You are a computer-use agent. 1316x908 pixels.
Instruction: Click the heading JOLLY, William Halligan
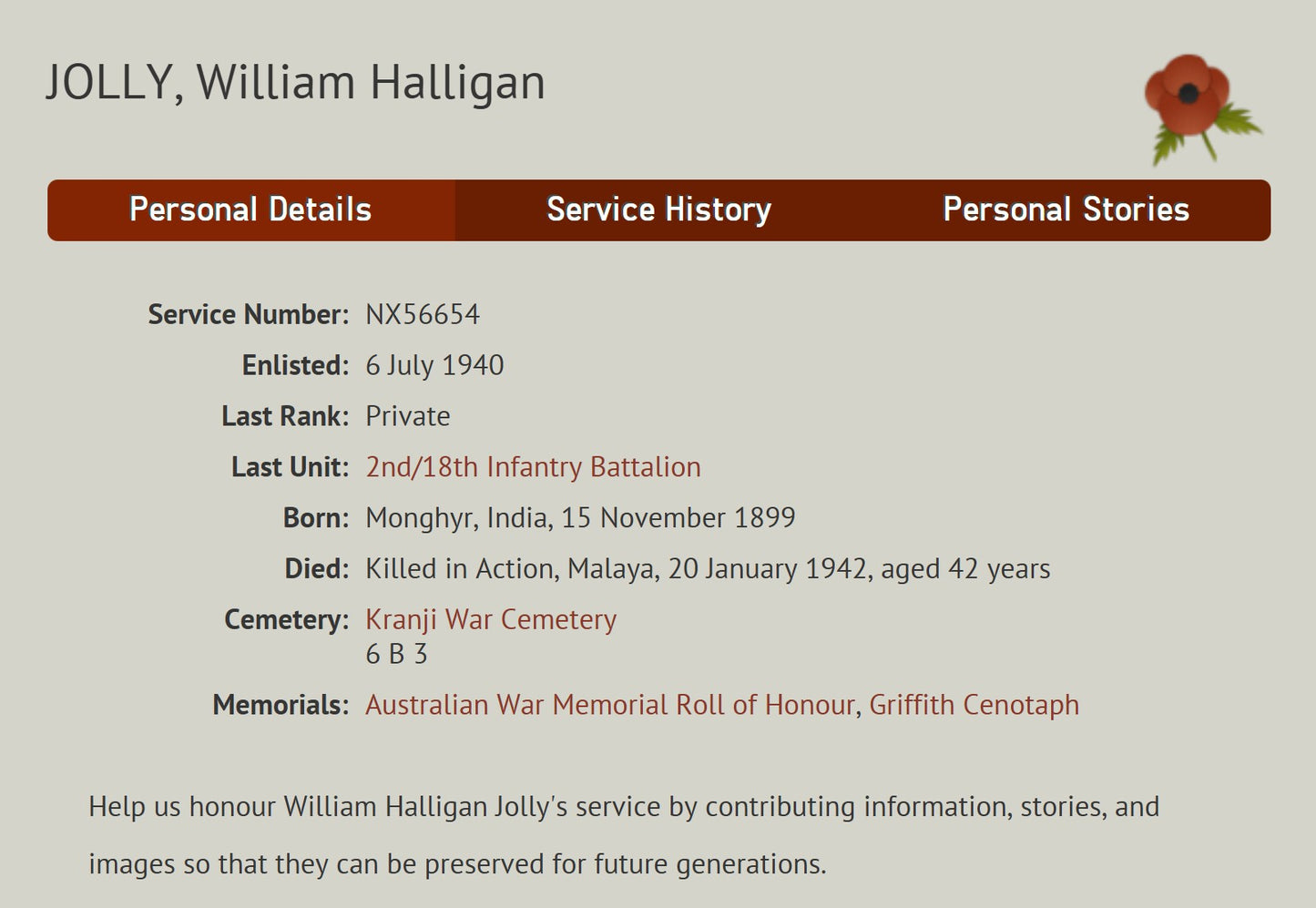point(296,82)
